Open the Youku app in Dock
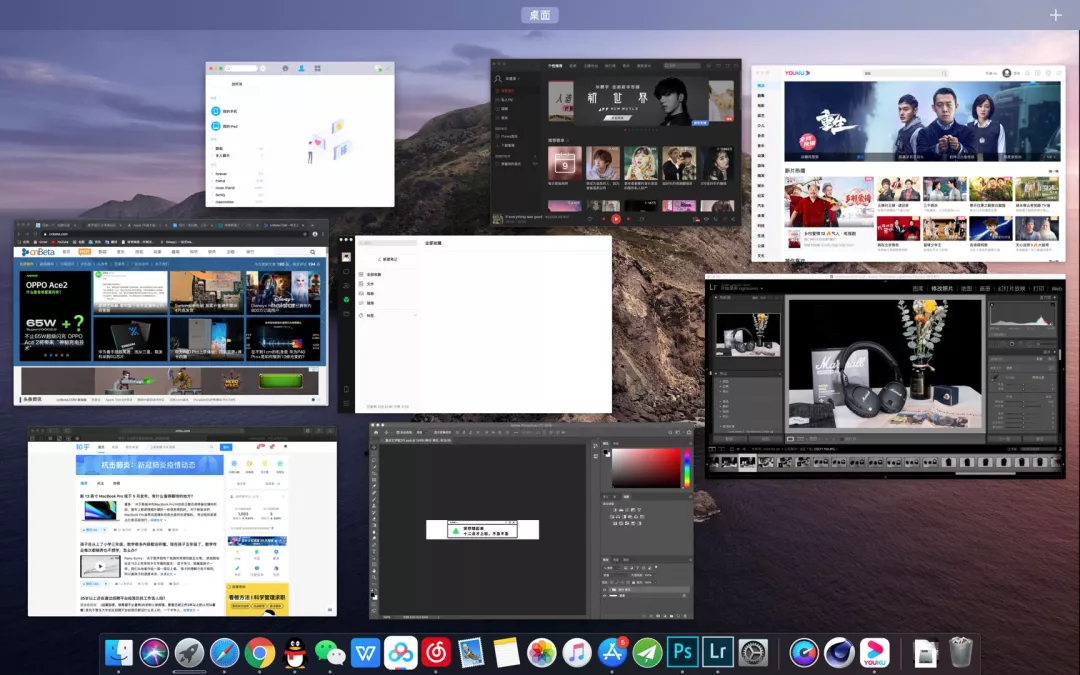The height and width of the screenshot is (675, 1080). [875, 652]
